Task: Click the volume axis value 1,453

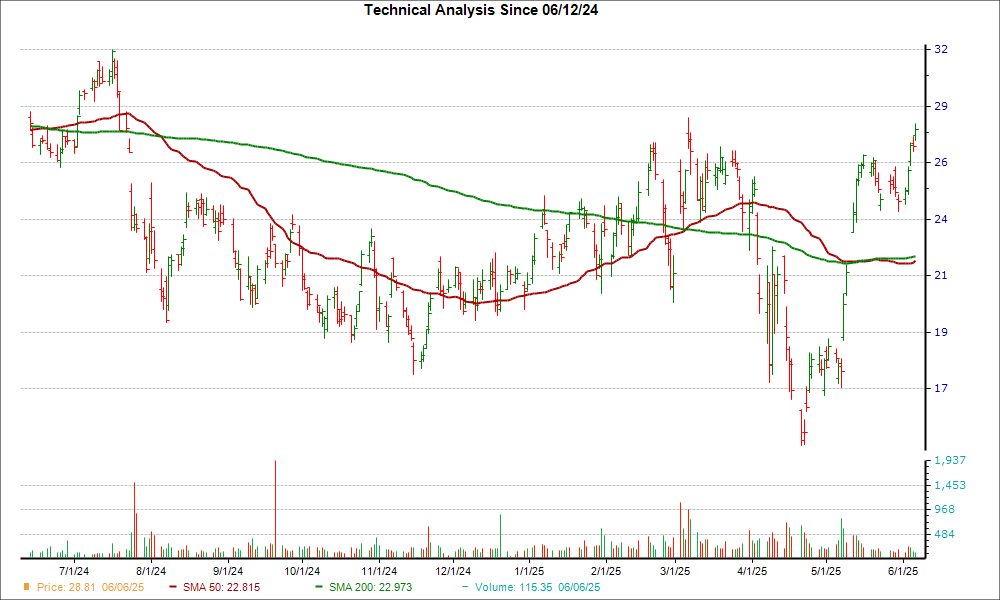Action: pyautogui.click(x=950, y=485)
